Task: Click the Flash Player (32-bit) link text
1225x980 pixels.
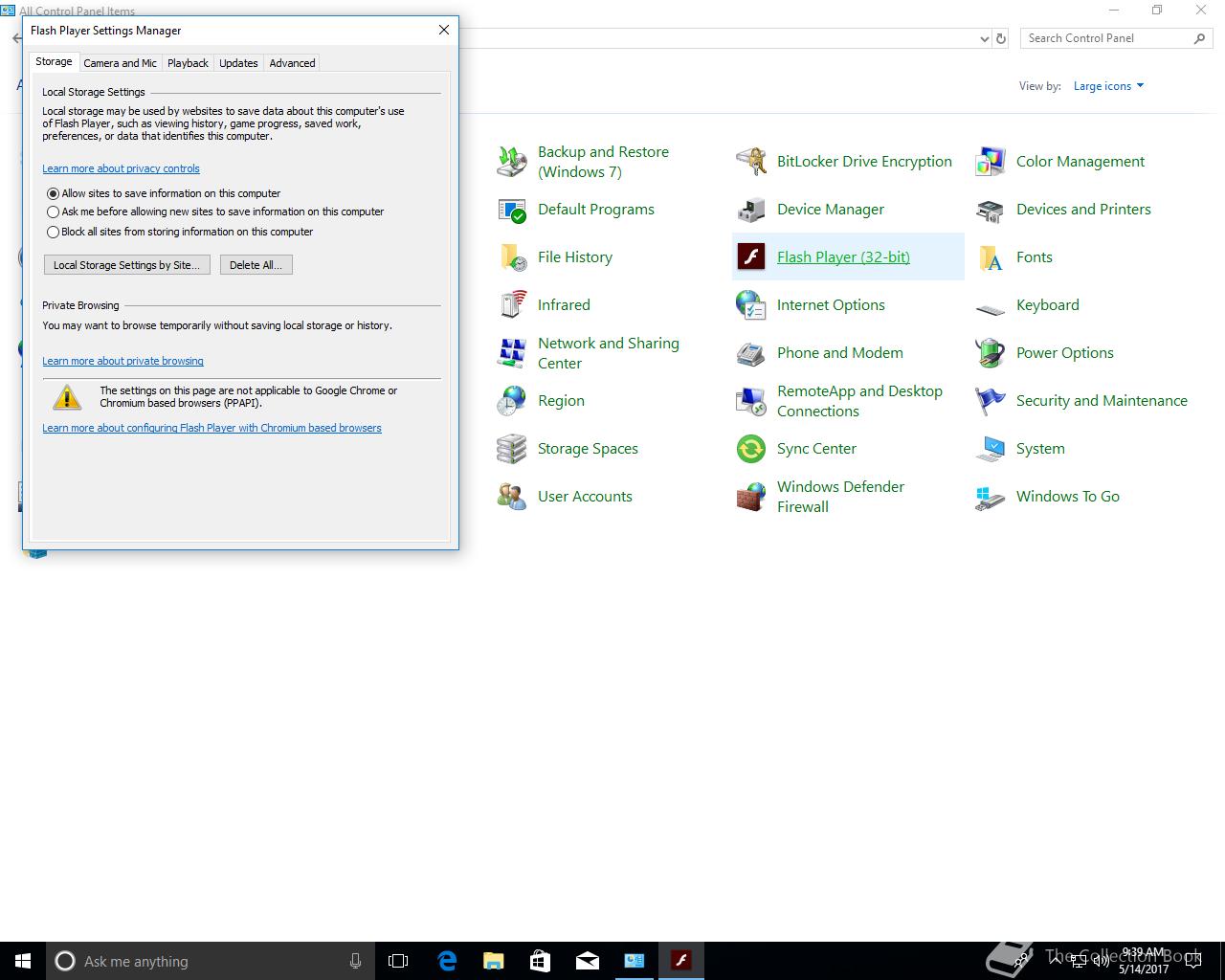Action: [x=843, y=256]
